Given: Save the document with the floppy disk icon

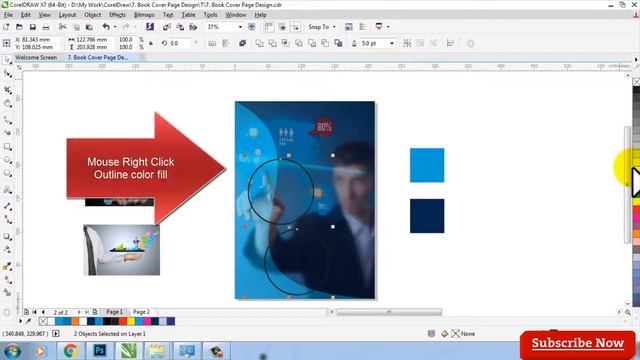Looking at the screenshot, I should pos(33,27).
